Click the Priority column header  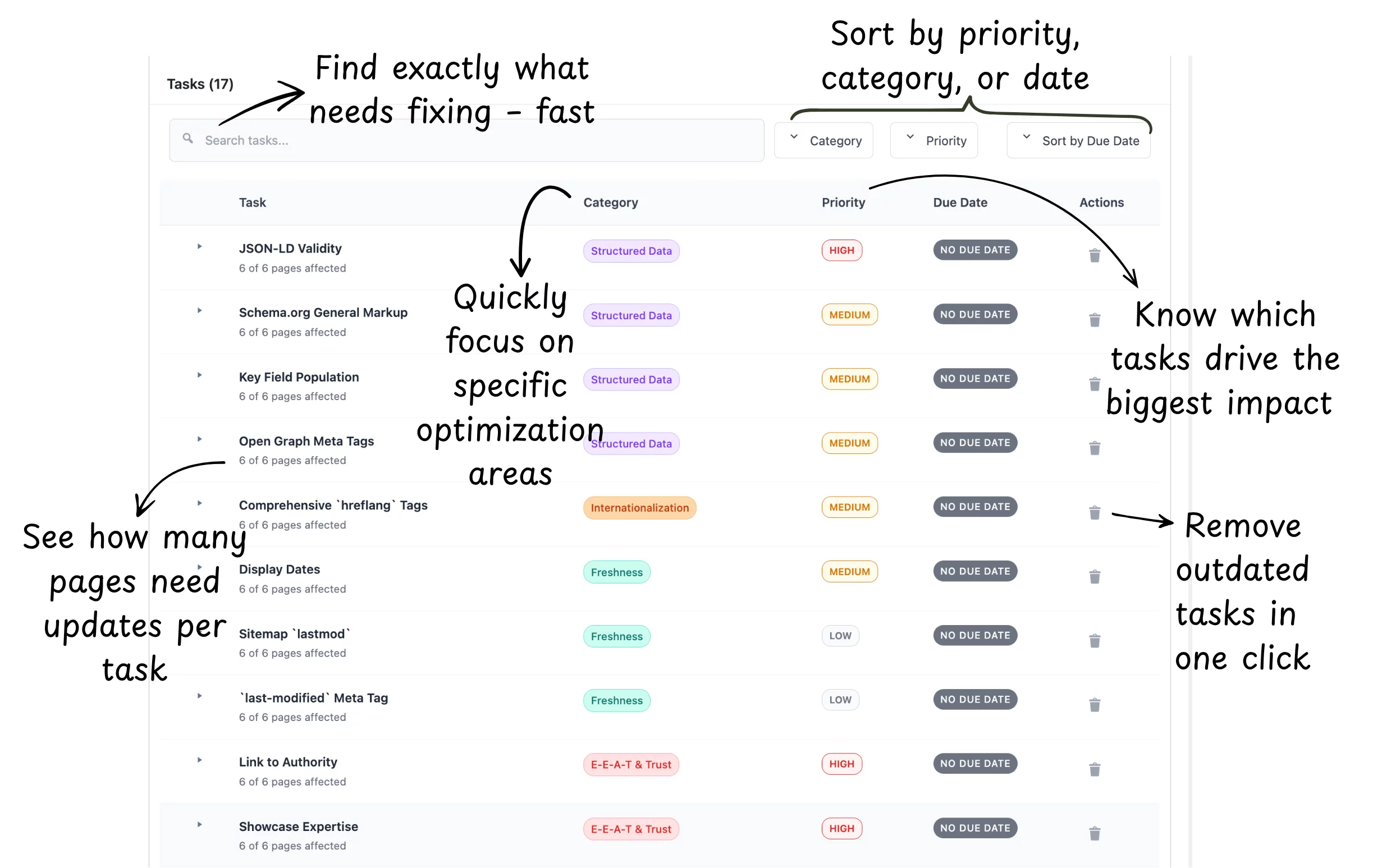tap(843, 203)
